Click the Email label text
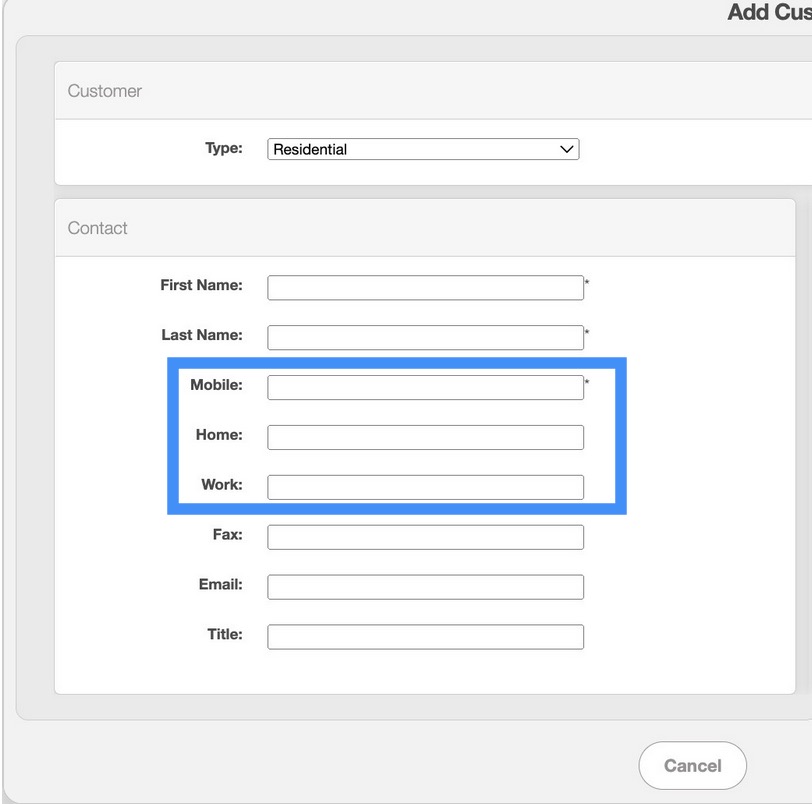The height and width of the screenshot is (804, 812). click(220, 585)
